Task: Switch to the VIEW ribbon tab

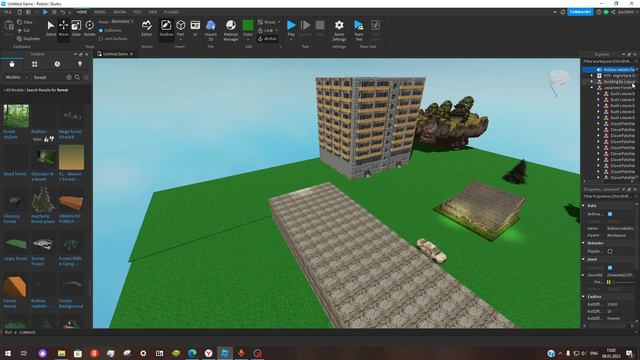Action: [x=153, y=12]
